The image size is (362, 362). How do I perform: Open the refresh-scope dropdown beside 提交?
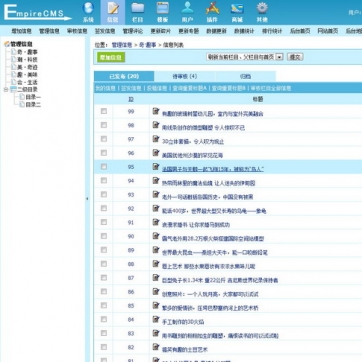point(245,57)
